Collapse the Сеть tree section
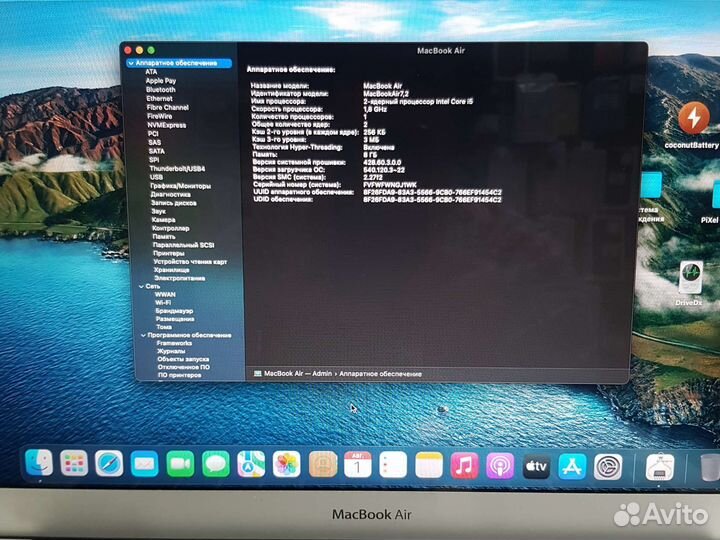720x540 pixels. (141, 286)
